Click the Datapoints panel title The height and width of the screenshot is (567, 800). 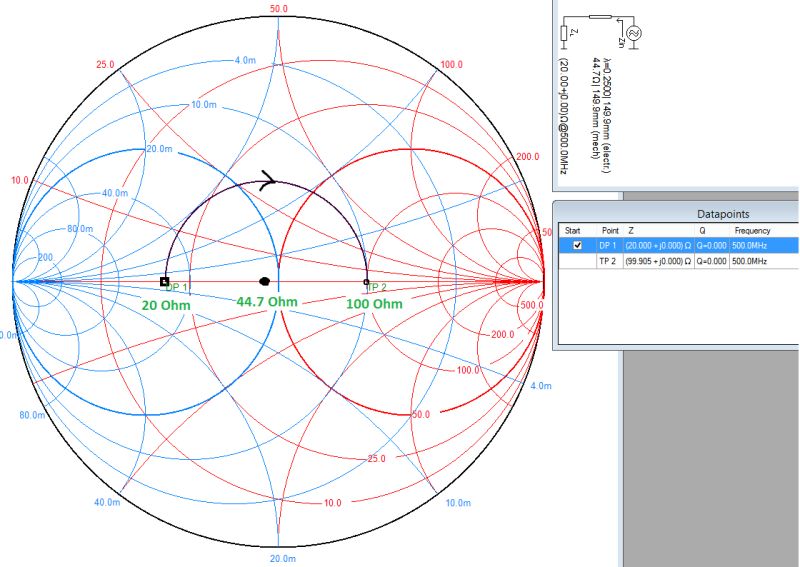[722, 214]
